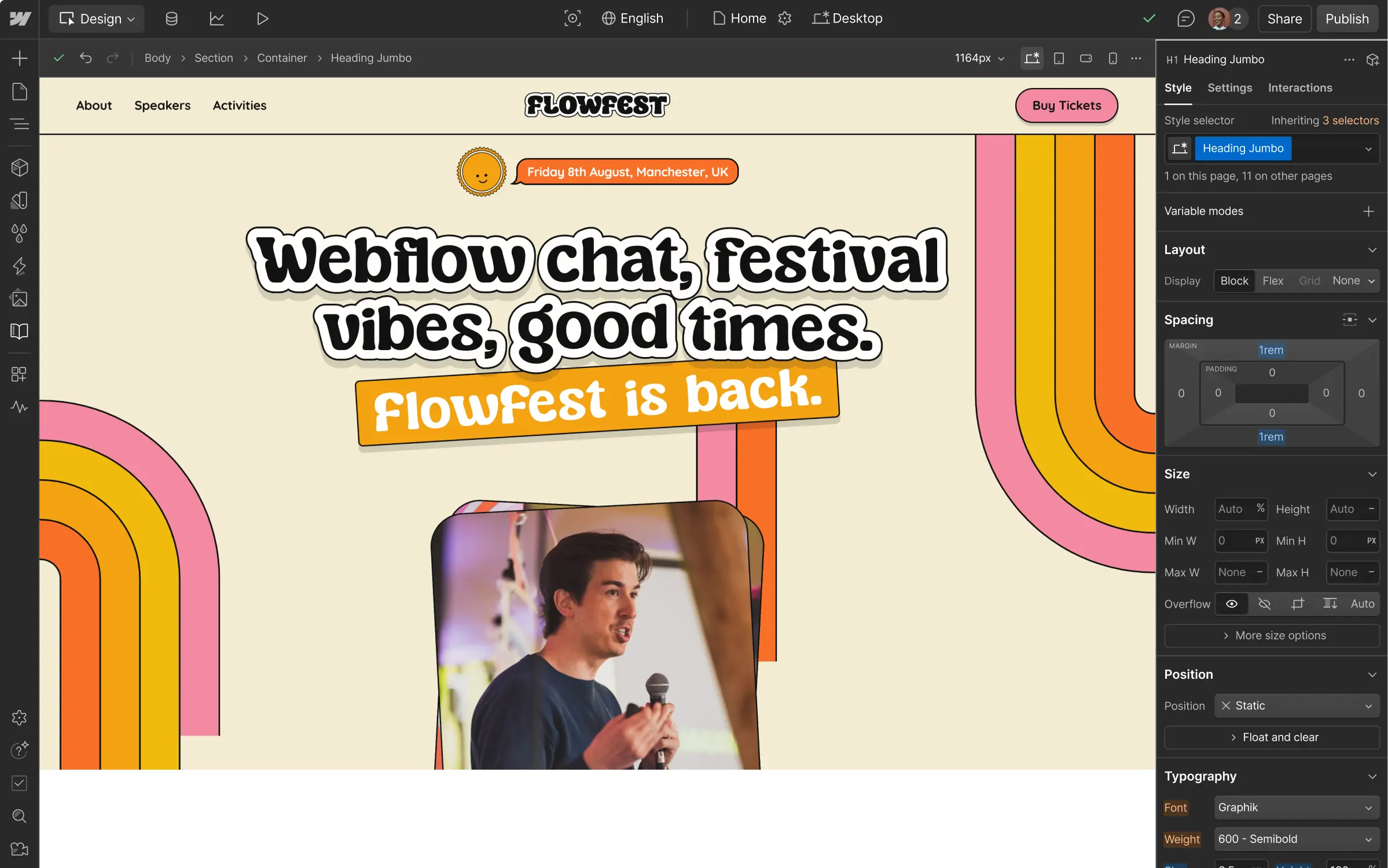
Task: Switch to the Settings tab
Action: click(x=1229, y=88)
